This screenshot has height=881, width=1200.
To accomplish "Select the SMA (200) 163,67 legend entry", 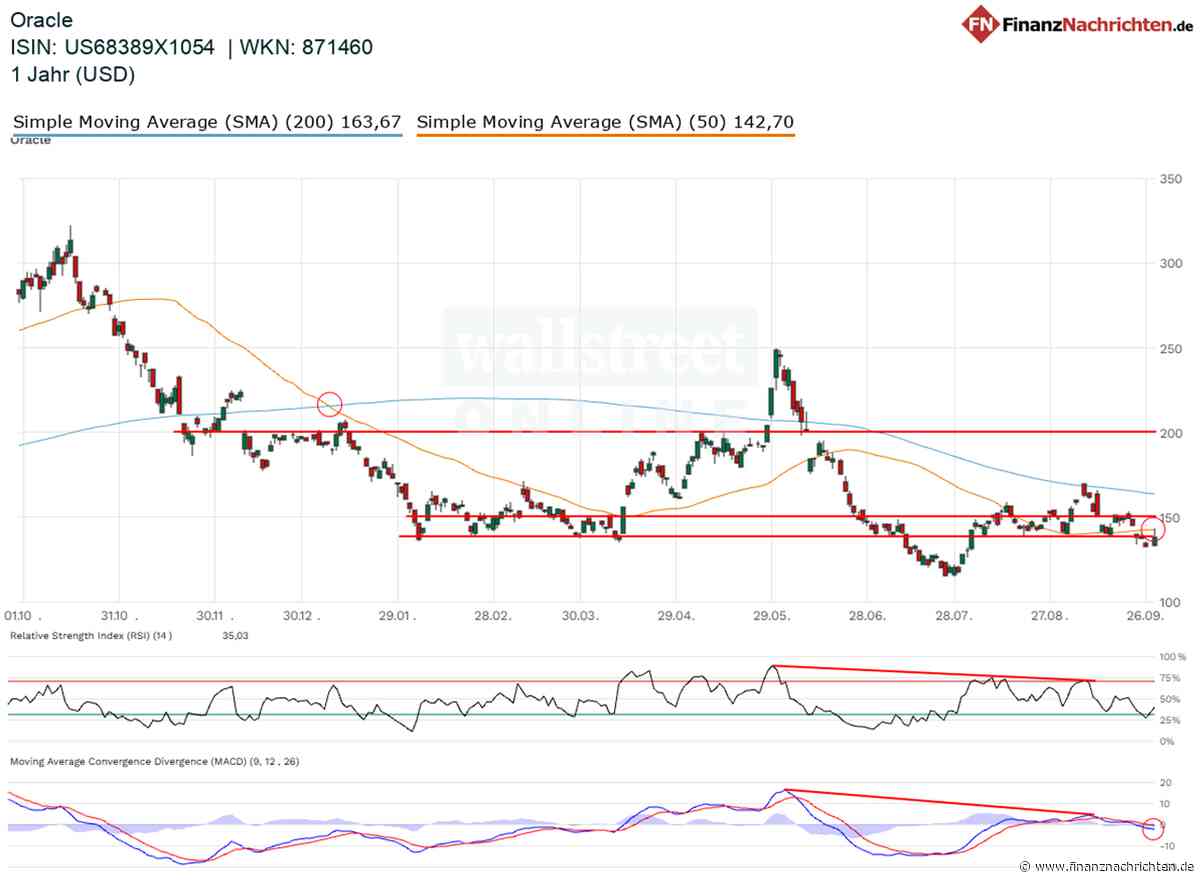I will pos(207,123).
